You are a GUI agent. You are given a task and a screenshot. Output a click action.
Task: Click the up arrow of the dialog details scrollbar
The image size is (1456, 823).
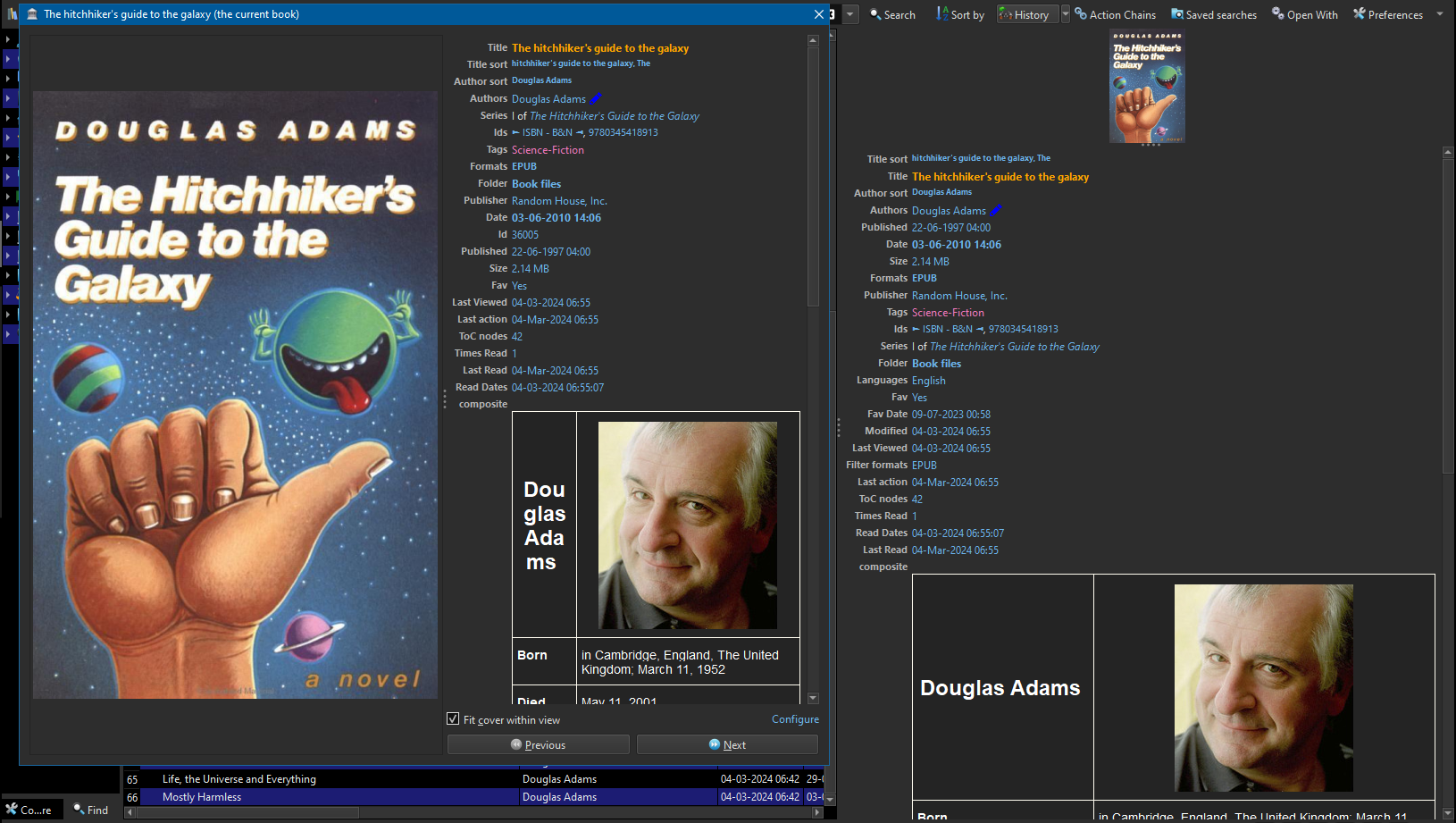pyautogui.click(x=813, y=40)
